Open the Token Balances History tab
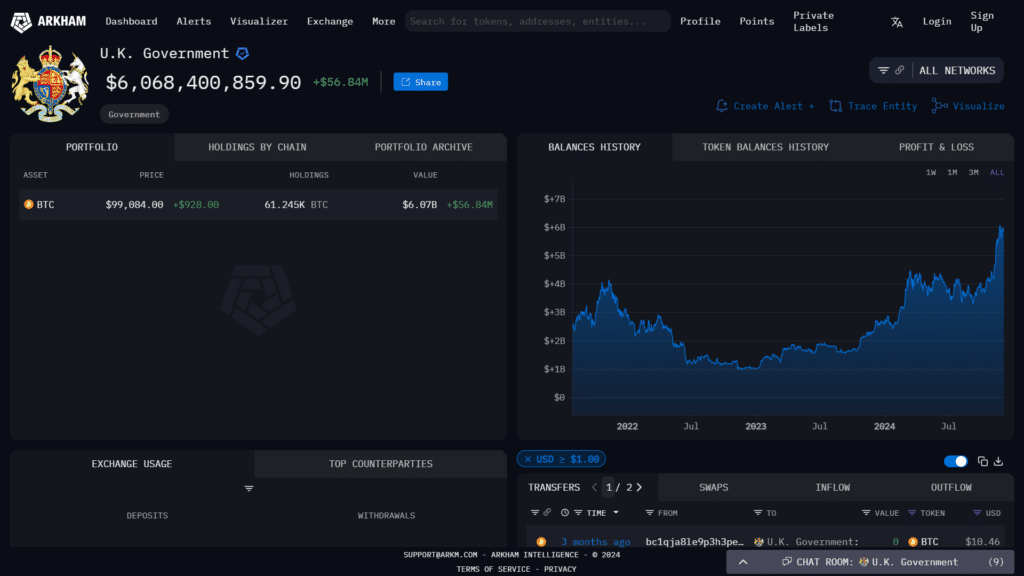Screen dimensions: 1024x576 (x=765, y=147)
